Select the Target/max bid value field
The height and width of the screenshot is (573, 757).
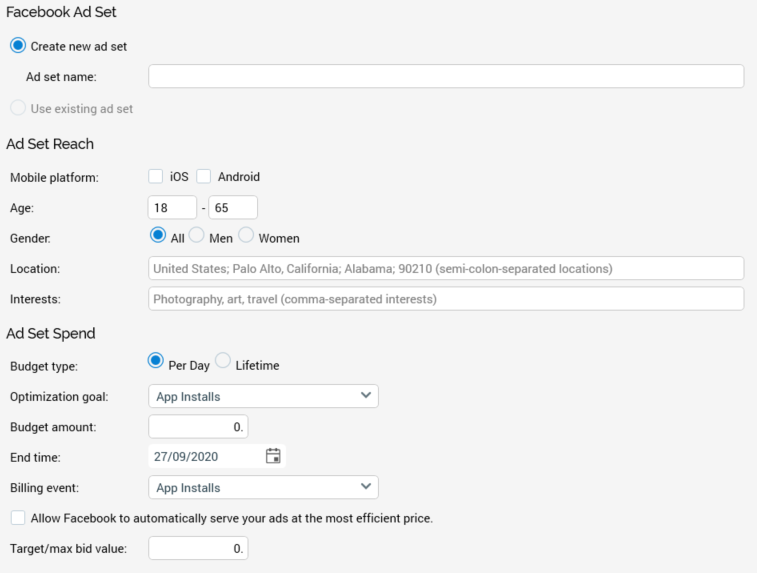pos(198,548)
